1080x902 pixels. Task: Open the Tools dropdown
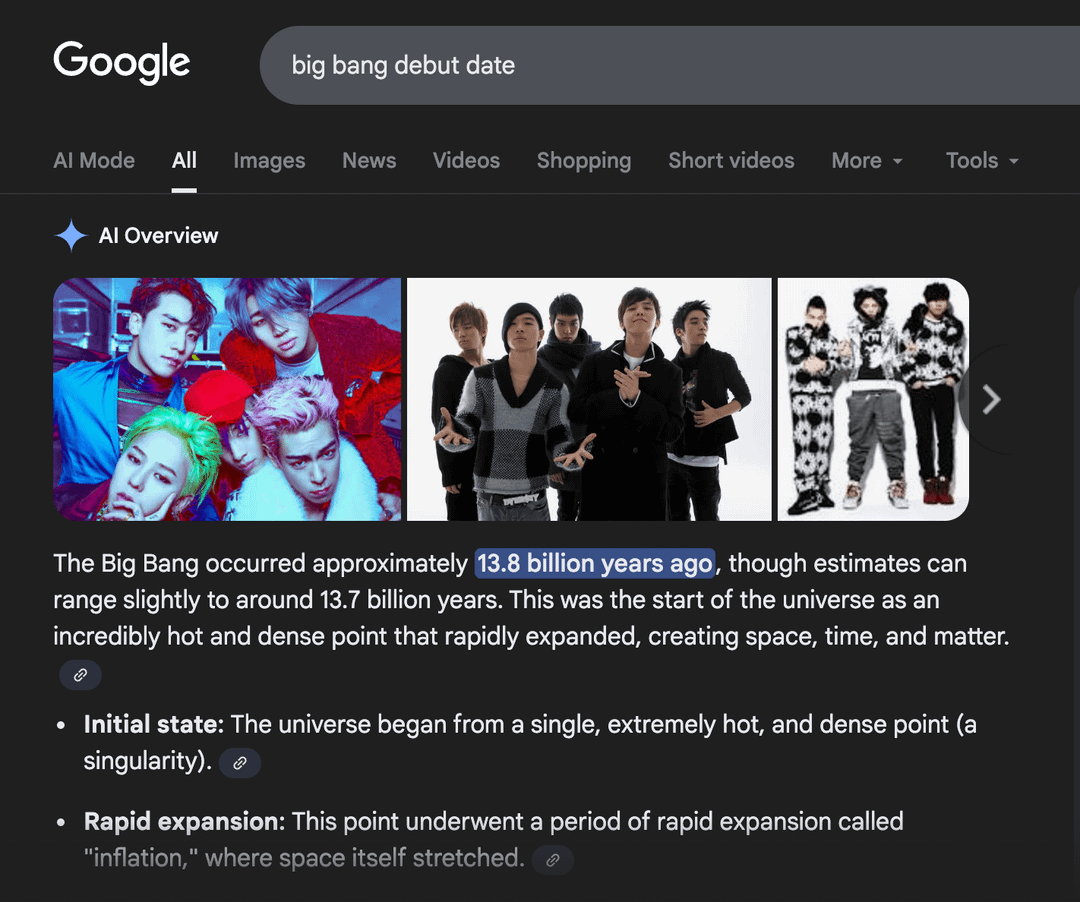coord(982,161)
